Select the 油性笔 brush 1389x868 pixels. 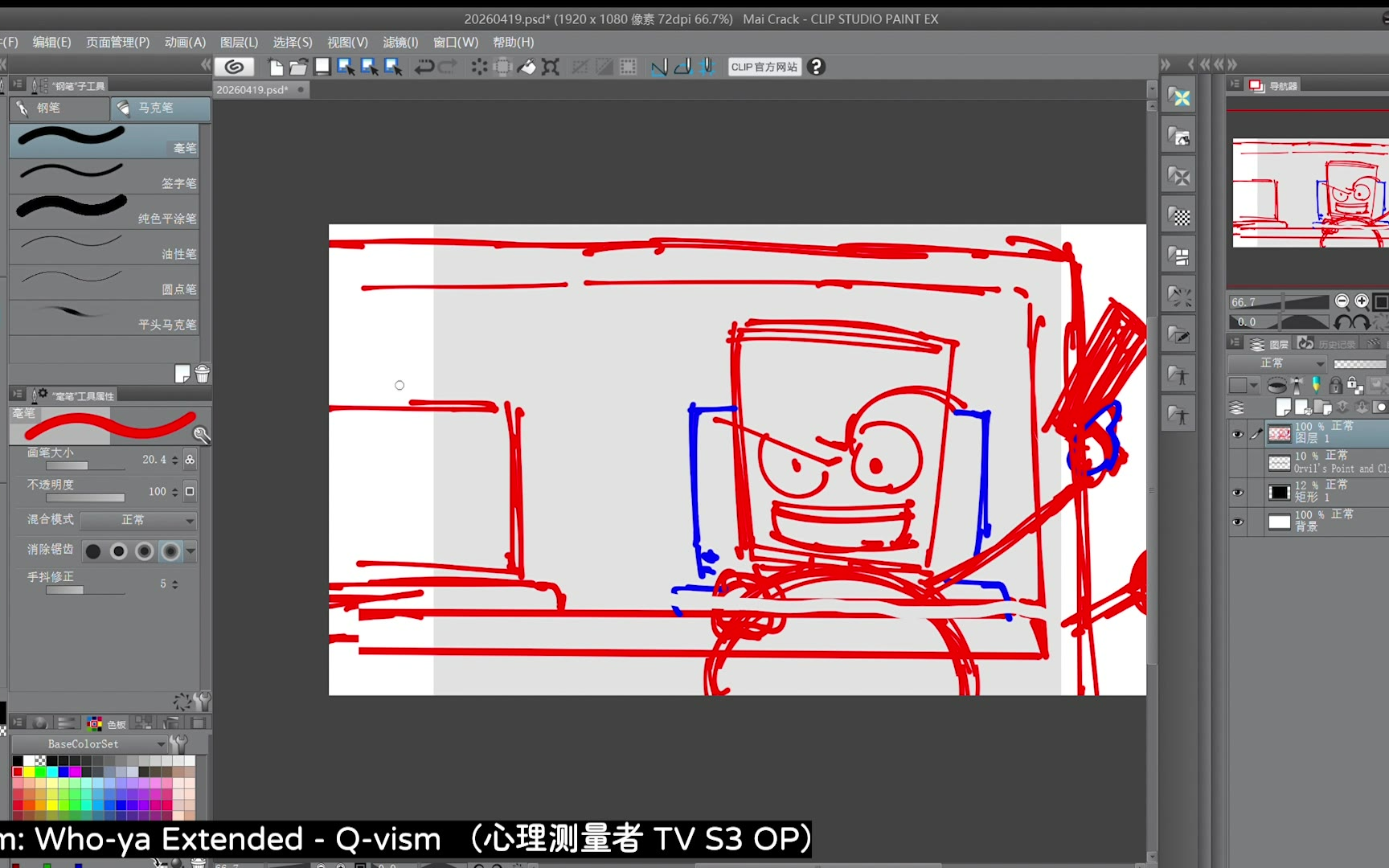click(x=104, y=247)
